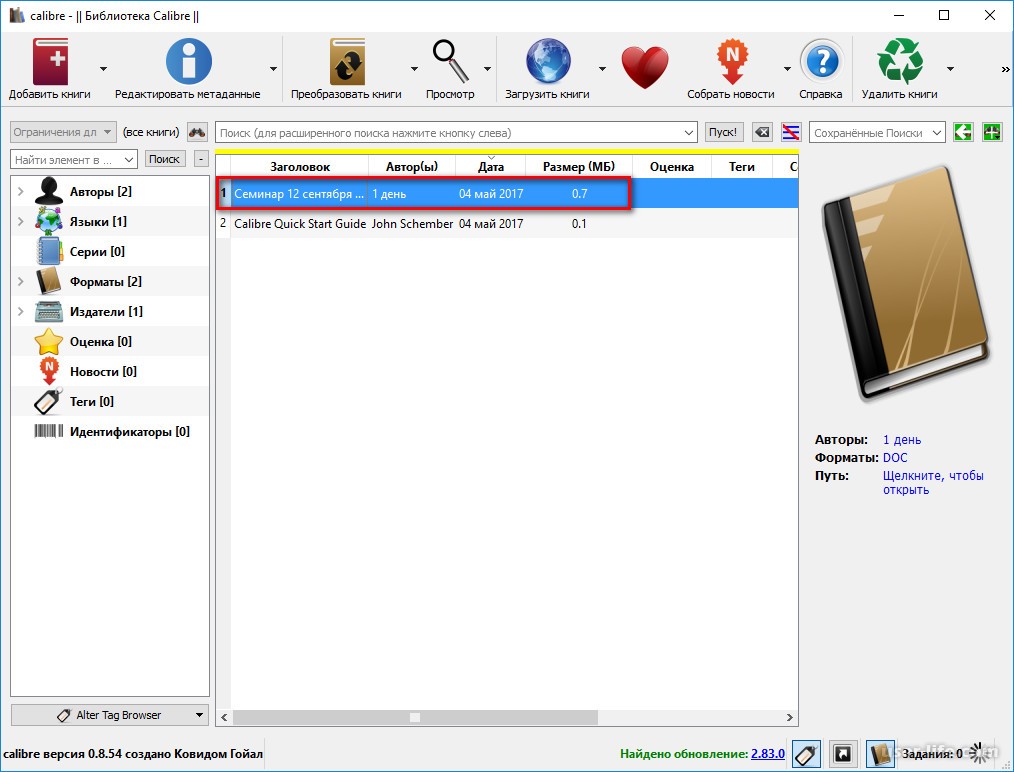Viewport: 1014px width, 772px height.
Task: Open Просмотр magnifier viewer icon
Action: pyautogui.click(x=451, y=61)
